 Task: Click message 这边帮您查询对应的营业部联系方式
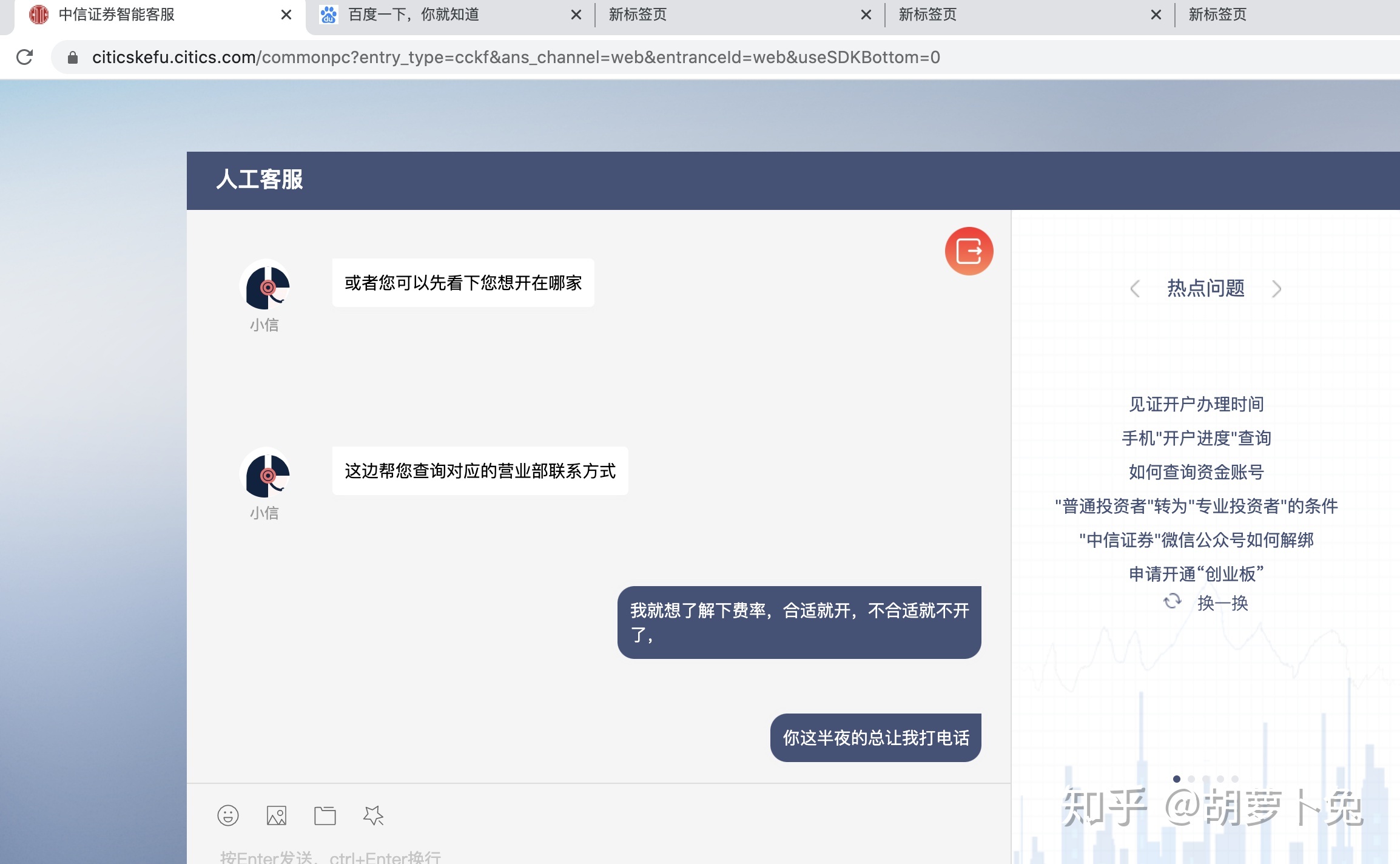point(480,471)
